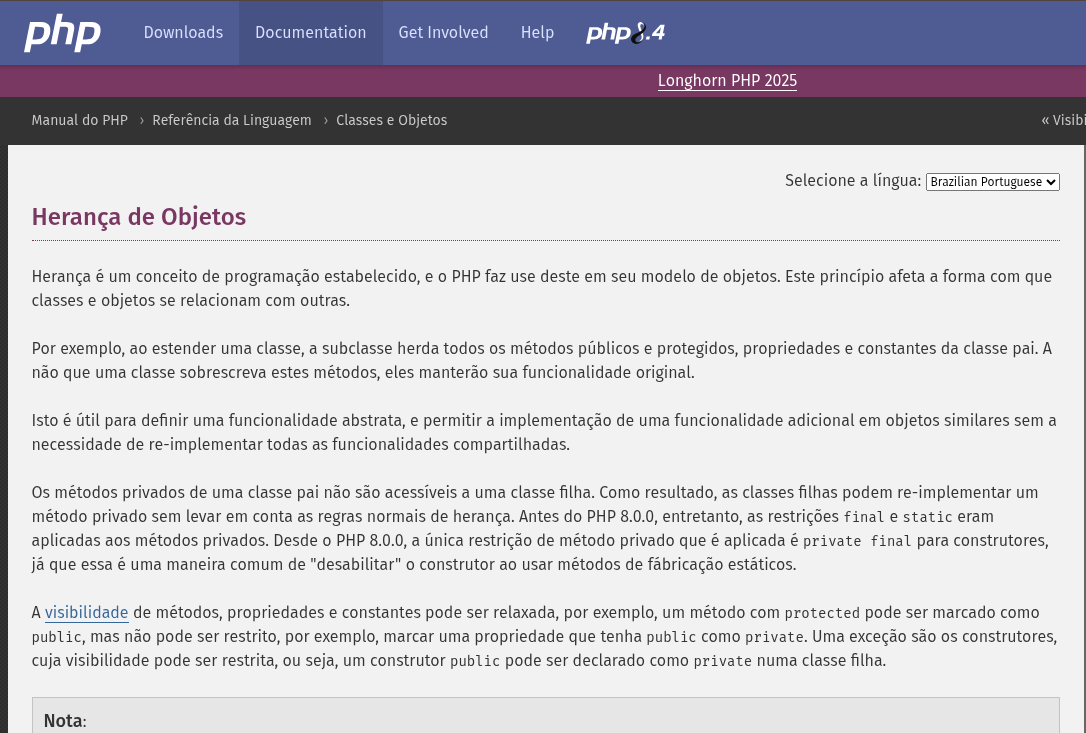The image size is (1086, 733).
Task: Open the previous page « Visibi link
Action: 1063,120
